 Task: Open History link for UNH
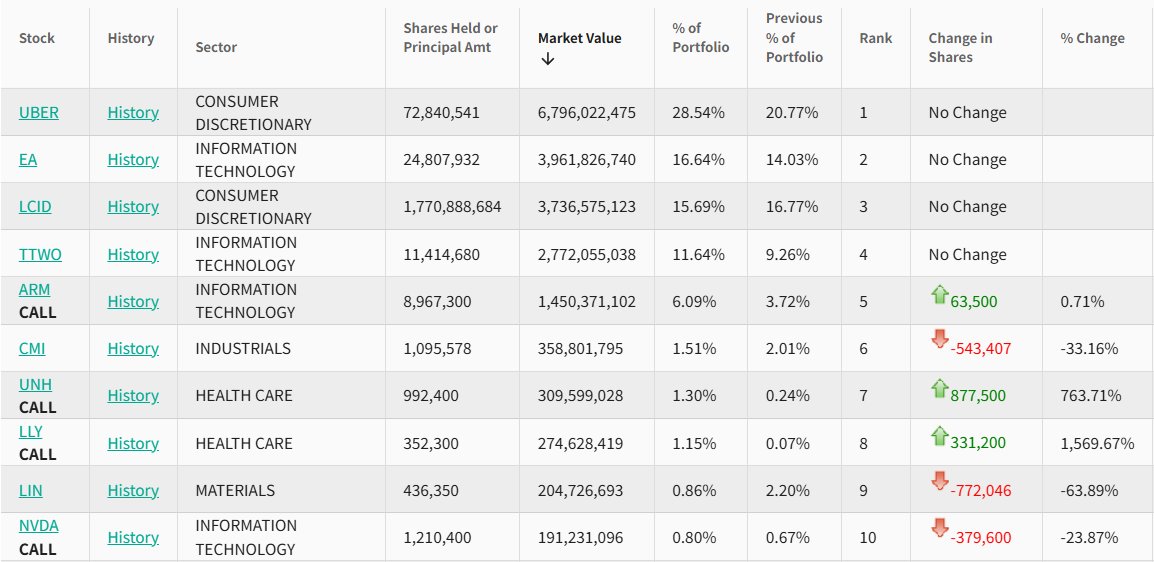133,395
